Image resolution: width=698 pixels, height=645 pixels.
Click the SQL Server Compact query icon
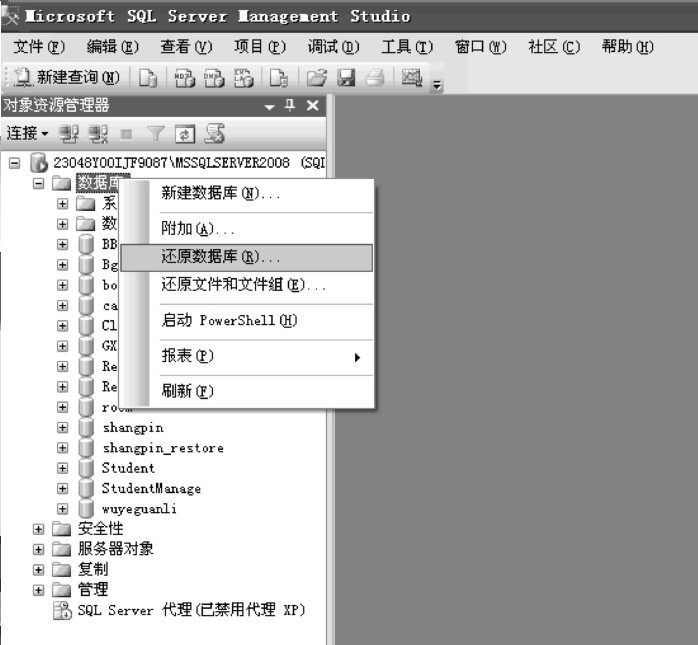(279, 78)
